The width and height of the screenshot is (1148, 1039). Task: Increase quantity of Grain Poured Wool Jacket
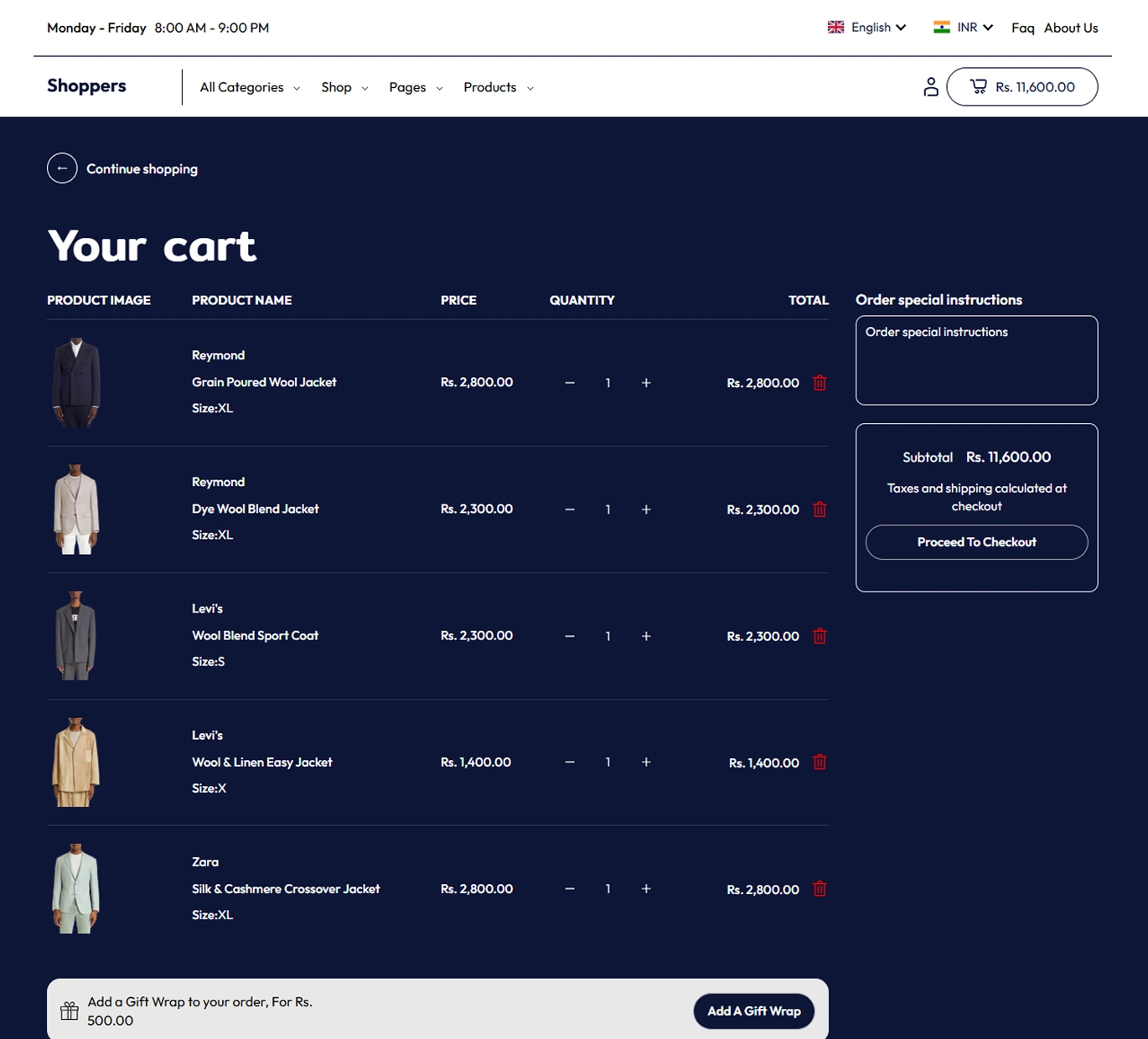coord(646,383)
